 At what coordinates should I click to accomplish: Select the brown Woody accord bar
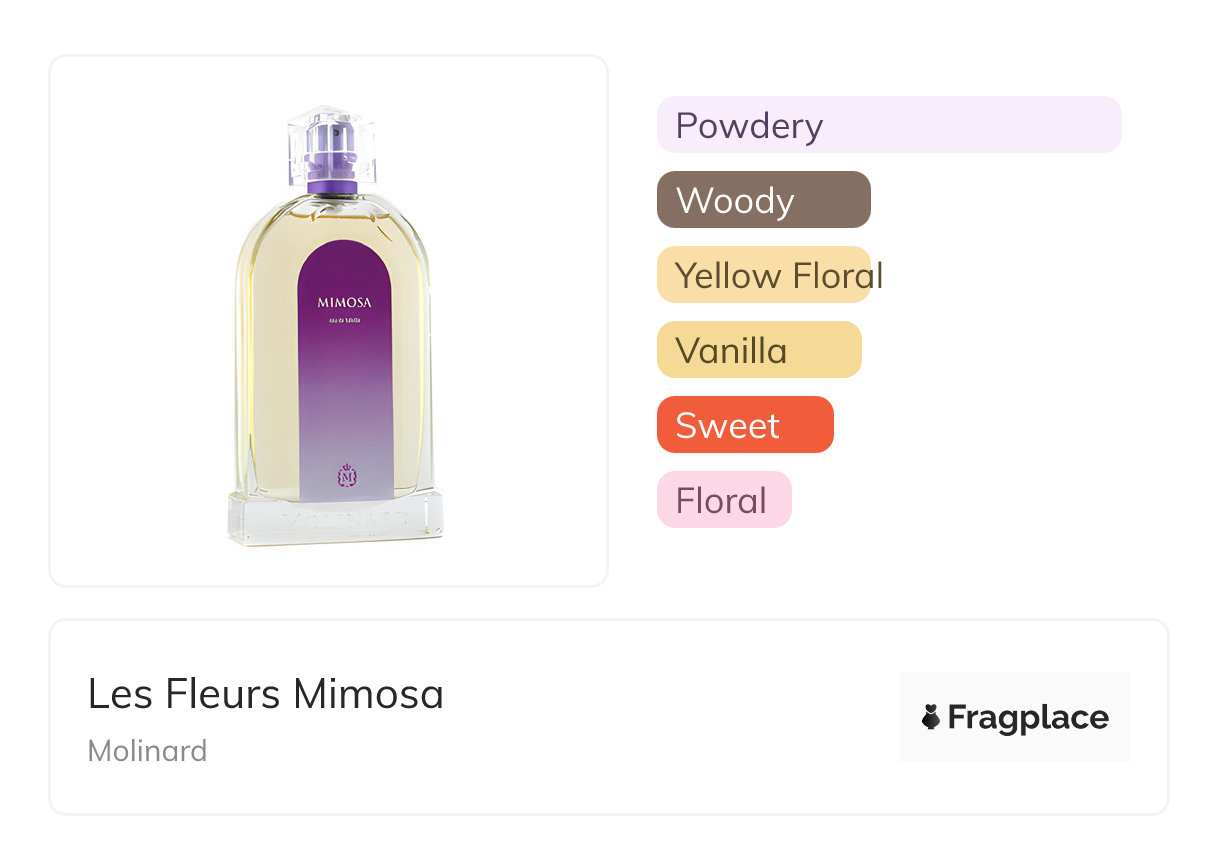[763, 200]
